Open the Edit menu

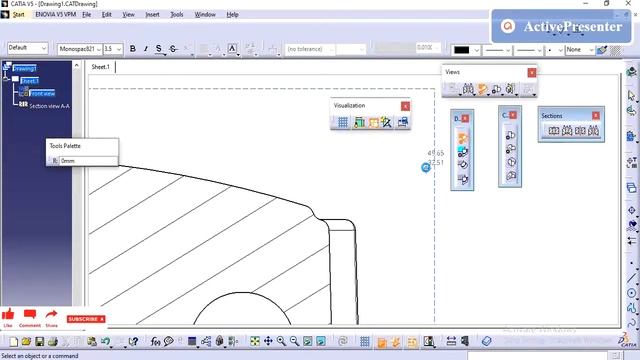(107, 14)
